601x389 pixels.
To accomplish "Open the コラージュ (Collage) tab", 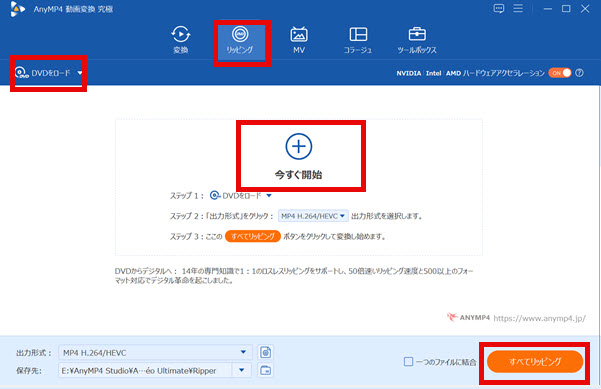I will coord(358,40).
